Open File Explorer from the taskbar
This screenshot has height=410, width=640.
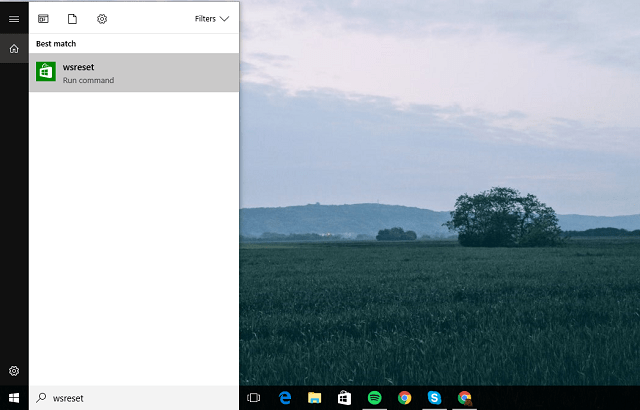pos(314,398)
